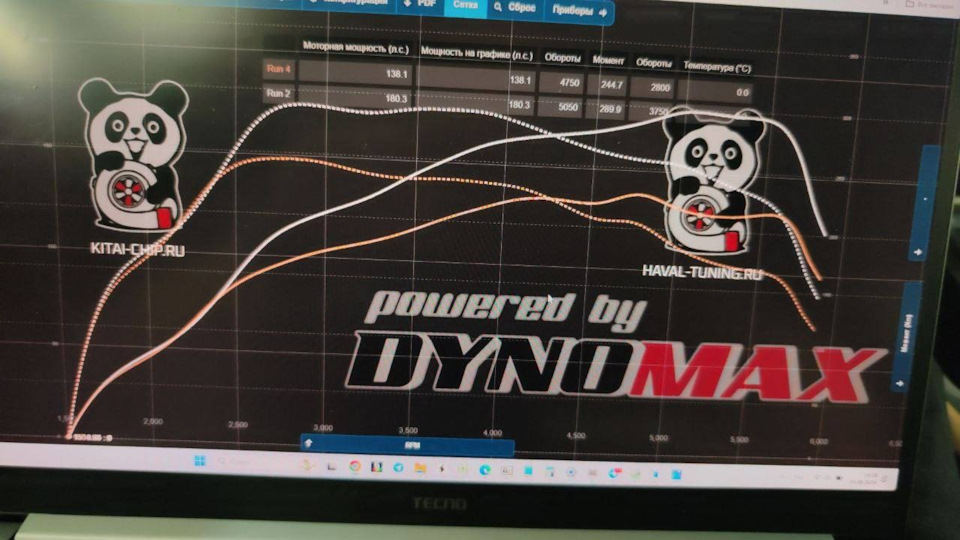The image size is (960, 540).
Task: Click the arrow on Момент axis bar
Action: pyautogui.click(x=900, y=383)
